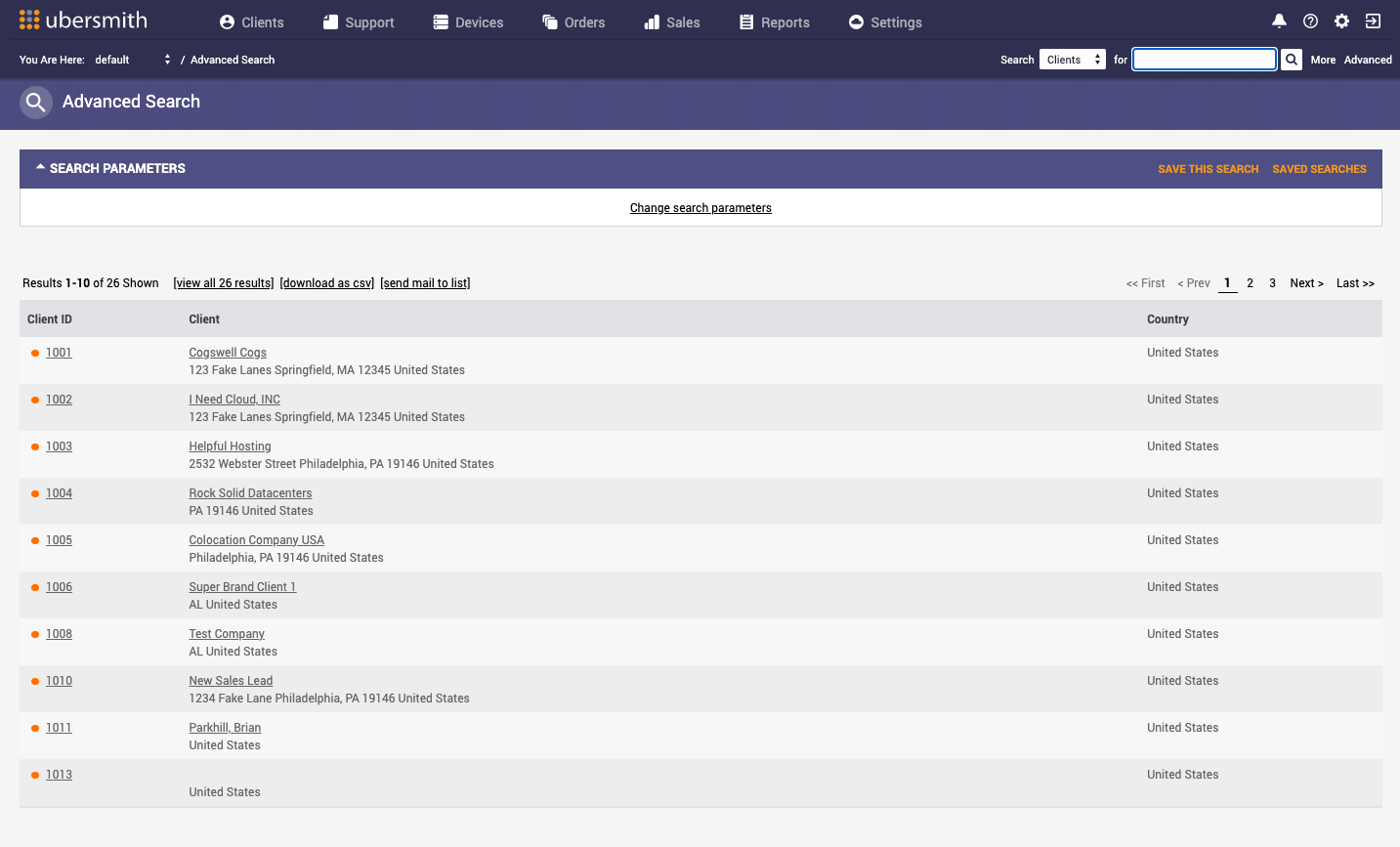Click the magnifier search submit button

coord(1291,60)
